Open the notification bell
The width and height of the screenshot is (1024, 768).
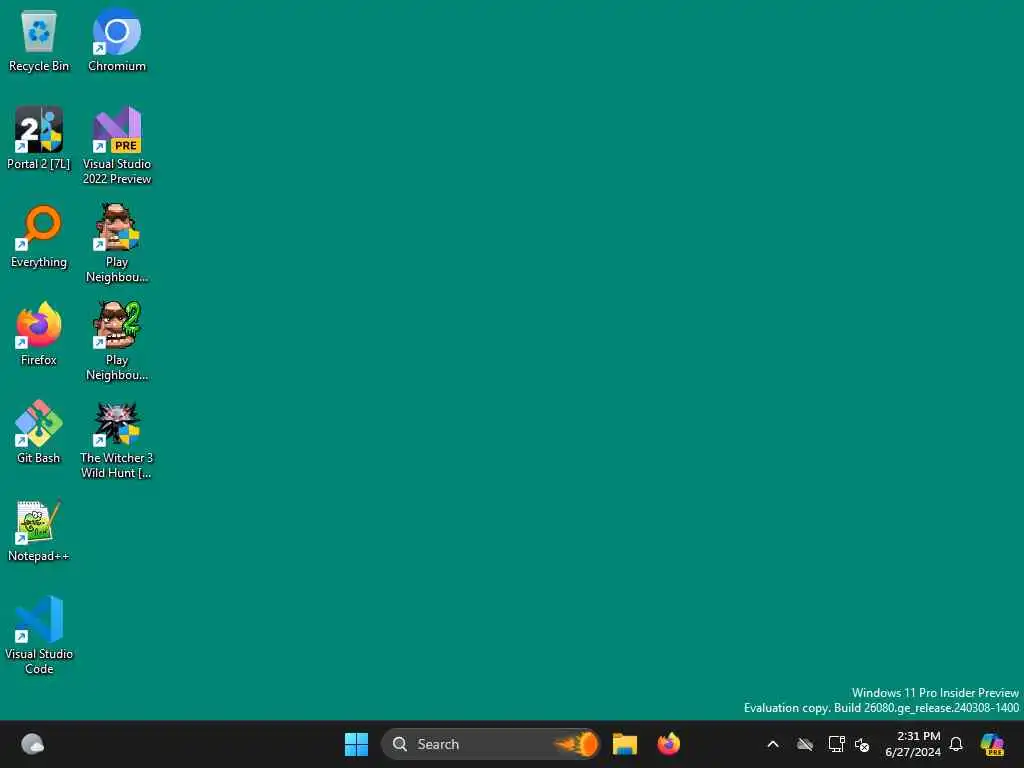[956, 744]
